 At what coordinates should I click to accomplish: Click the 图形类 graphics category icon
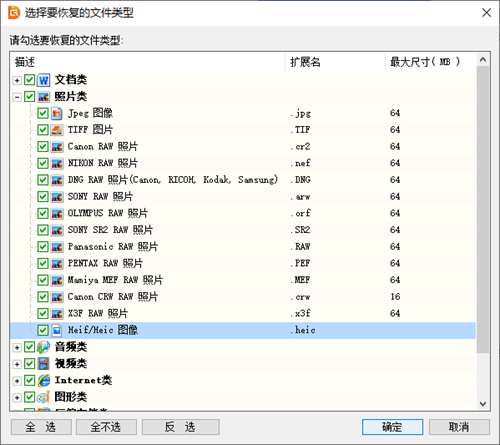43,397
